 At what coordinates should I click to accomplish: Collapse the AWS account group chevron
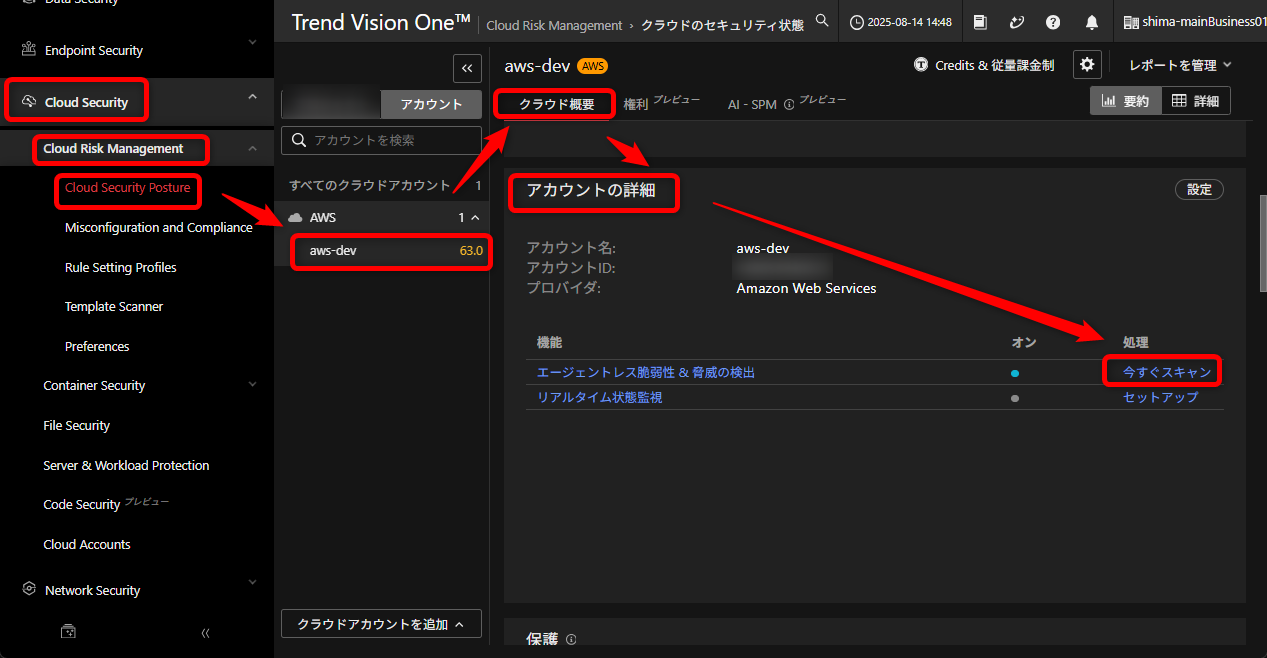click(475, 217)
